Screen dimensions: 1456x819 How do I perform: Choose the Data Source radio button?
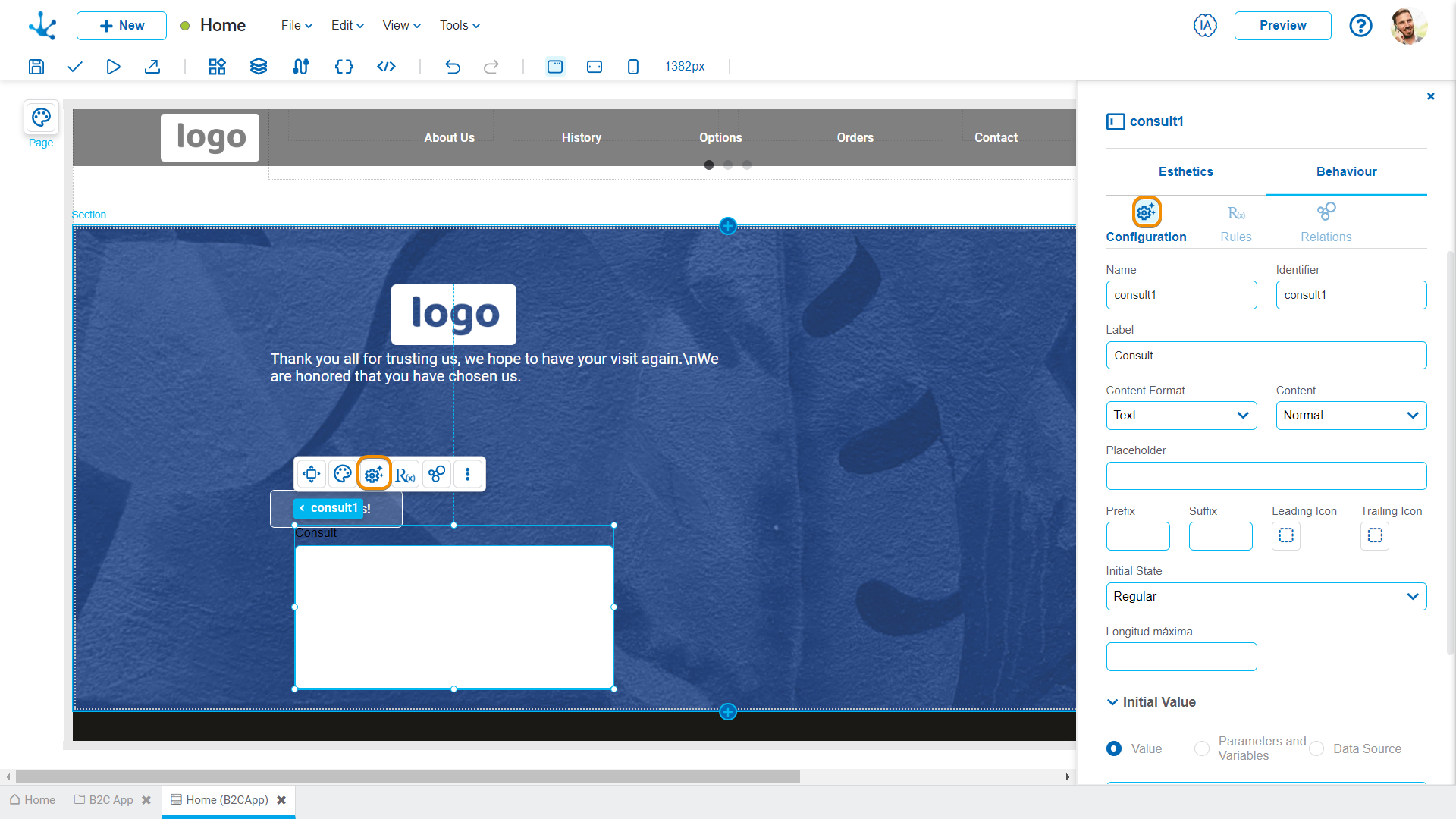(x=1316, y=748)
